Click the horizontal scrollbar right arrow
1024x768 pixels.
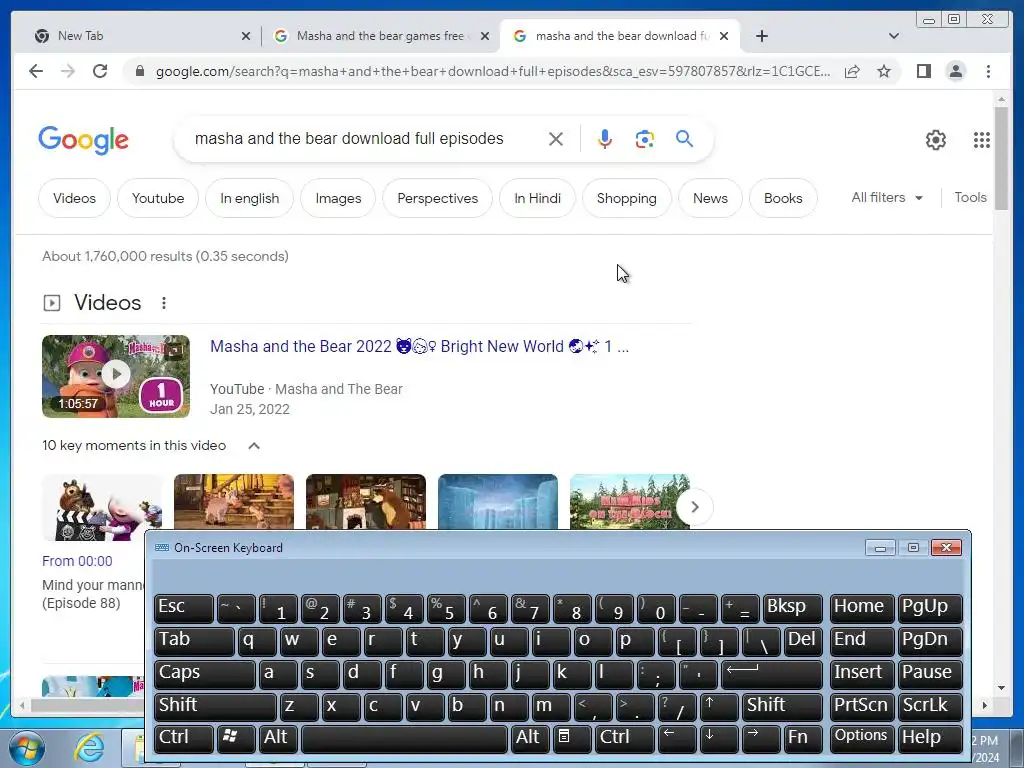(x=985, y=705)
